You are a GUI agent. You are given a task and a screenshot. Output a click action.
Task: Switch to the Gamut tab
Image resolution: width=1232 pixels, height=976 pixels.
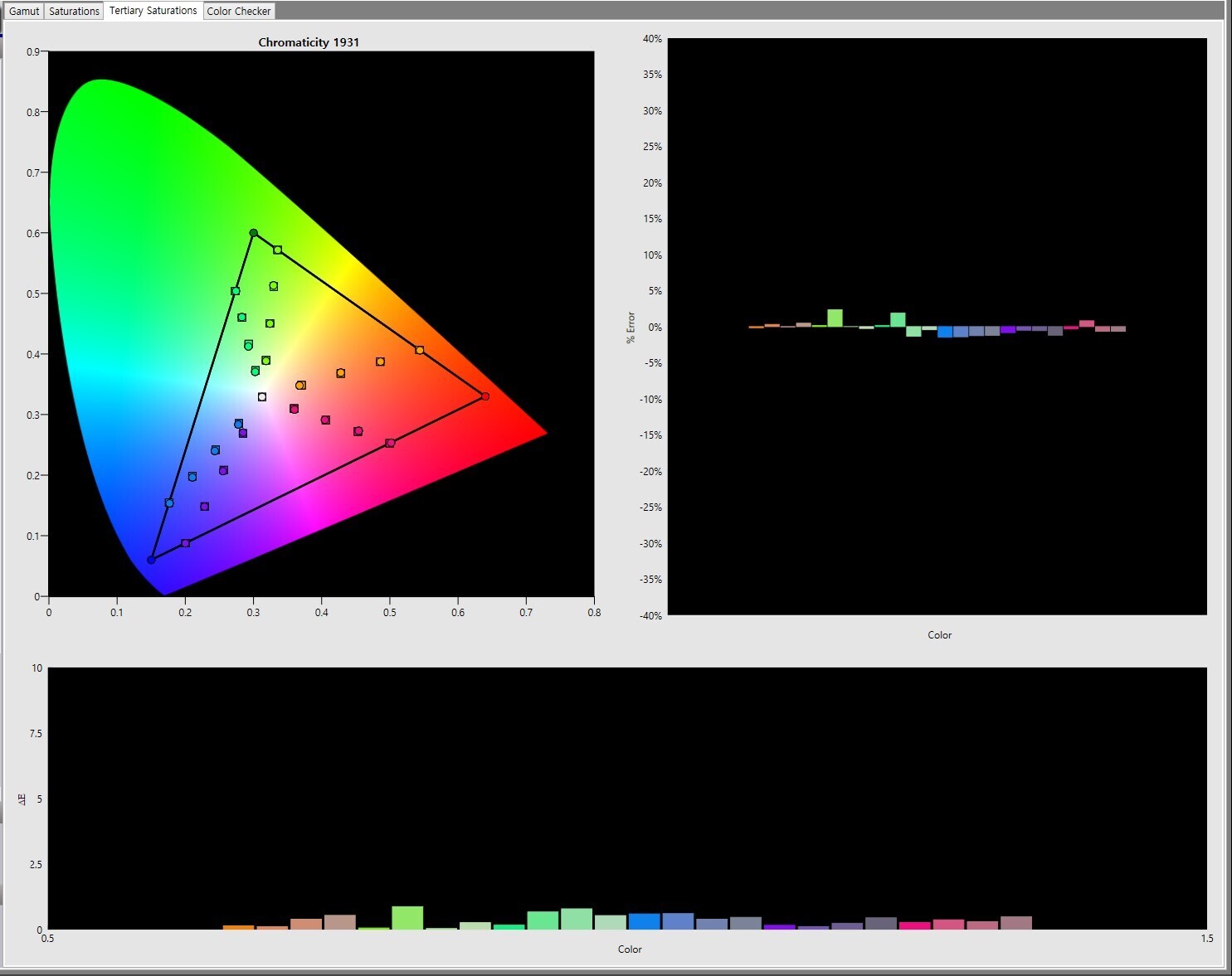pyautogui.click(x=24, y=11)
